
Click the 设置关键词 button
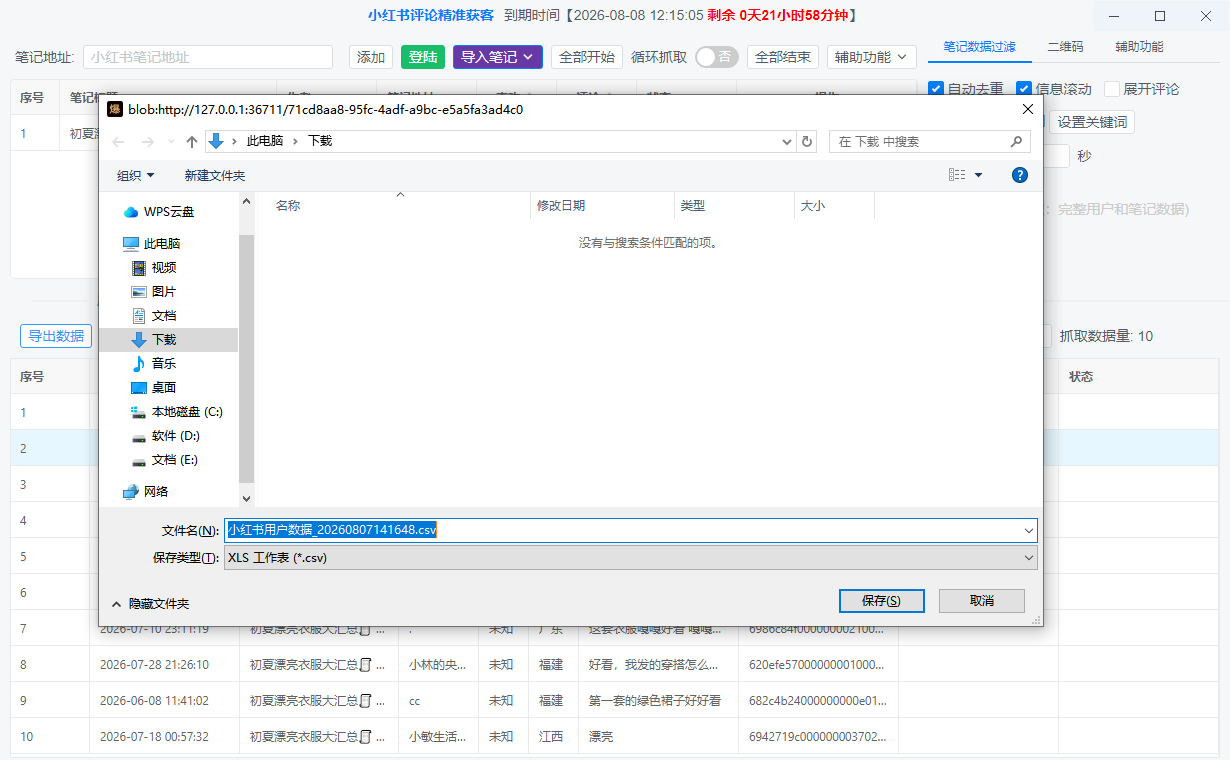[x=1092, y=121]
